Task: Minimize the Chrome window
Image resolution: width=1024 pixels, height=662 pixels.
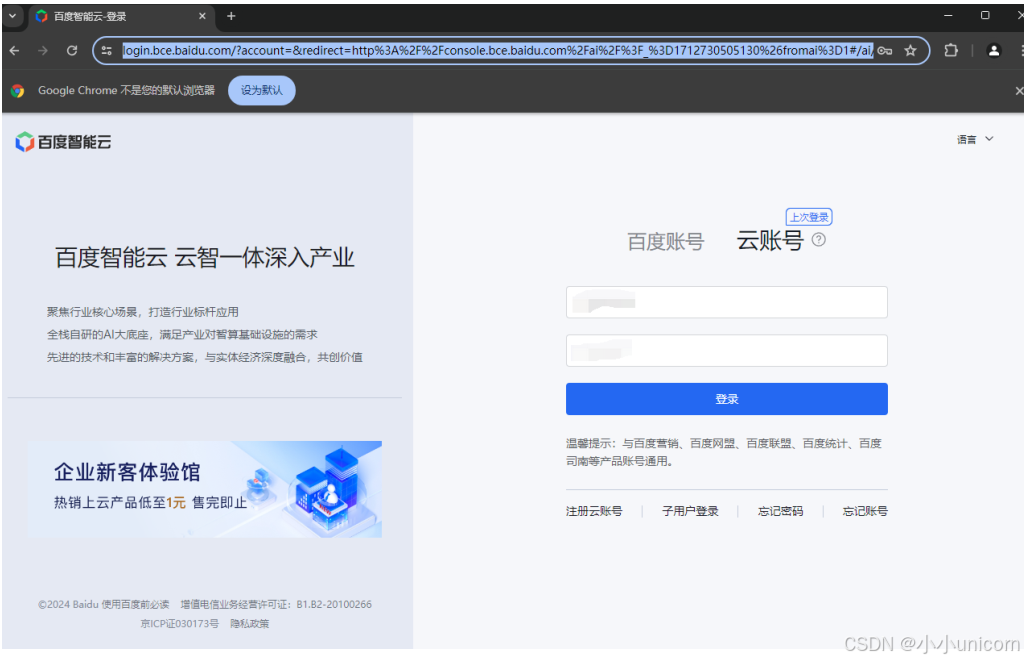Action: (x=948, y=16)
